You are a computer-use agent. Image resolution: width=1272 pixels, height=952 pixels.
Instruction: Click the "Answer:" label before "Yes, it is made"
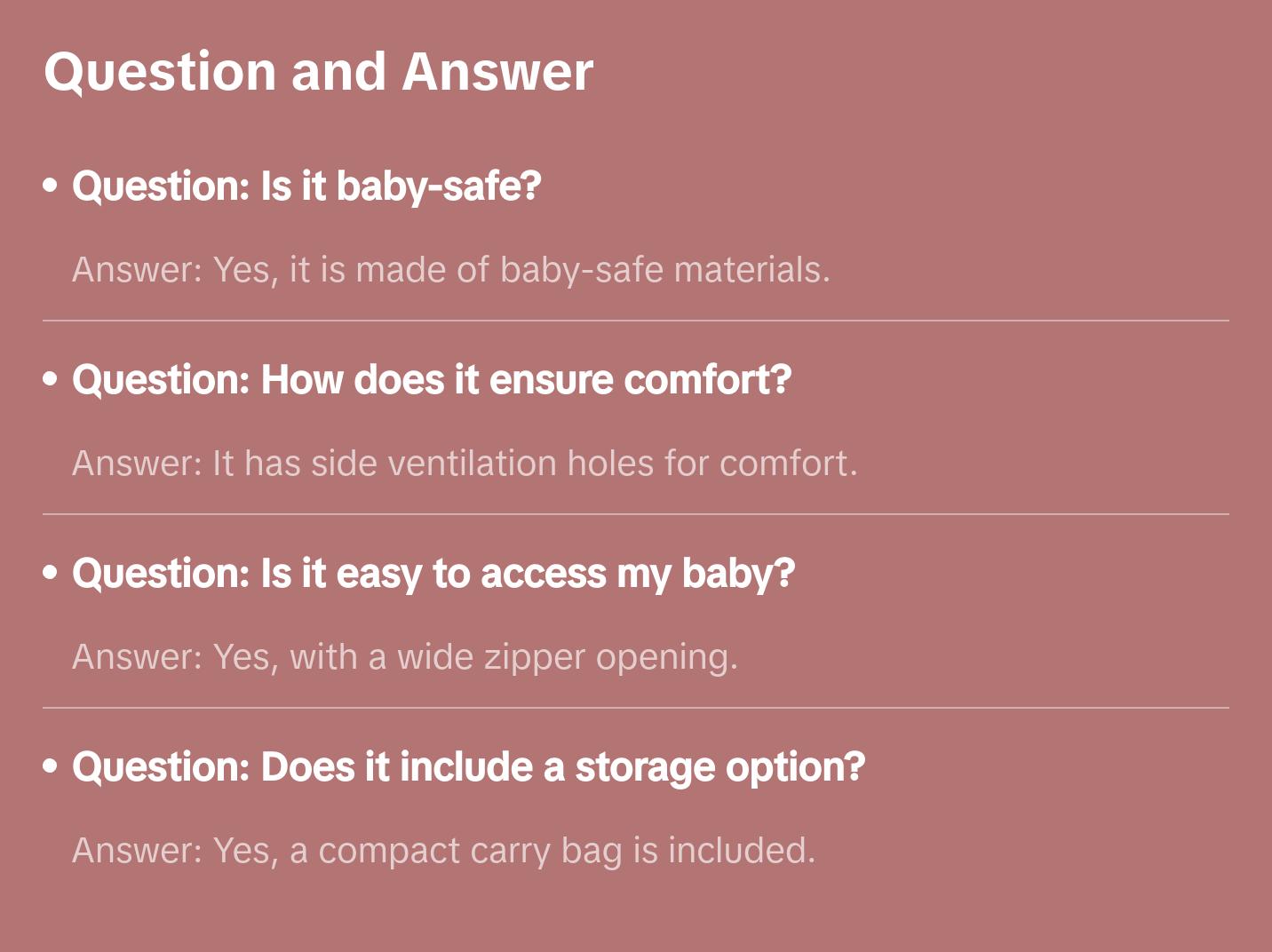click(138, 270)
